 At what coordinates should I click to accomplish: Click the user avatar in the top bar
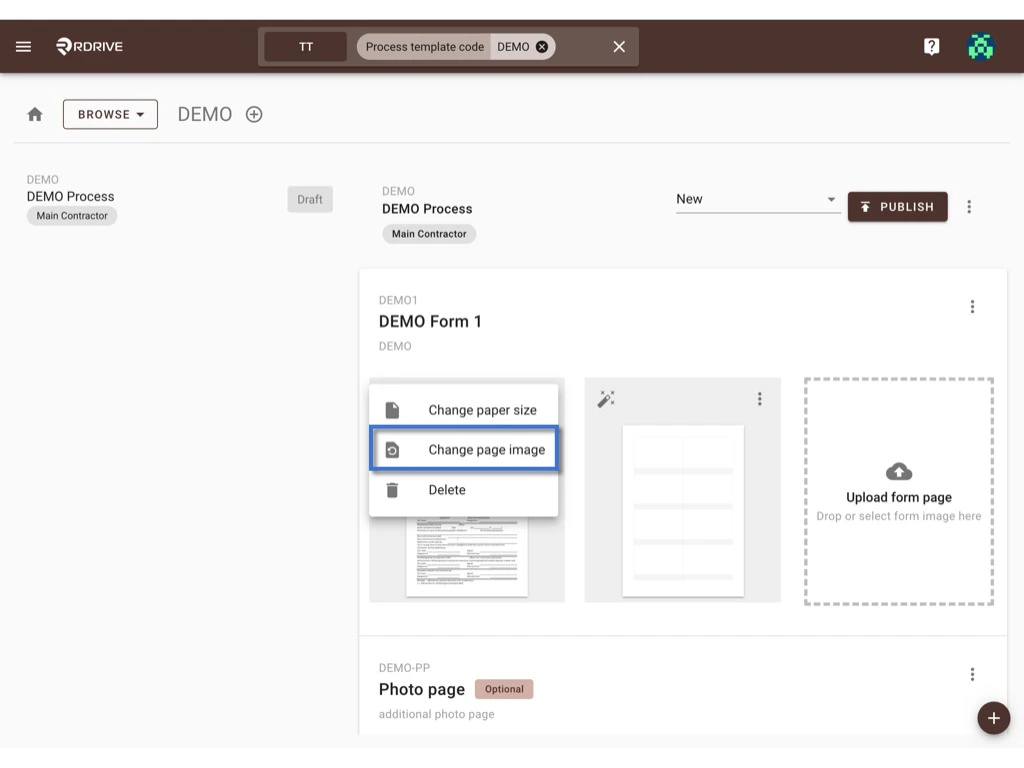coord(980,46)
